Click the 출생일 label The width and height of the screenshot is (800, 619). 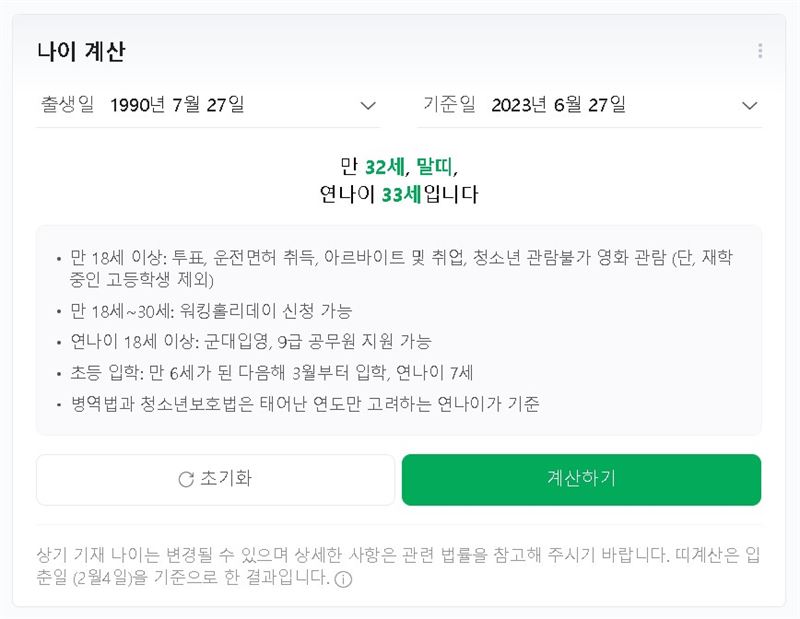point(67,104)
